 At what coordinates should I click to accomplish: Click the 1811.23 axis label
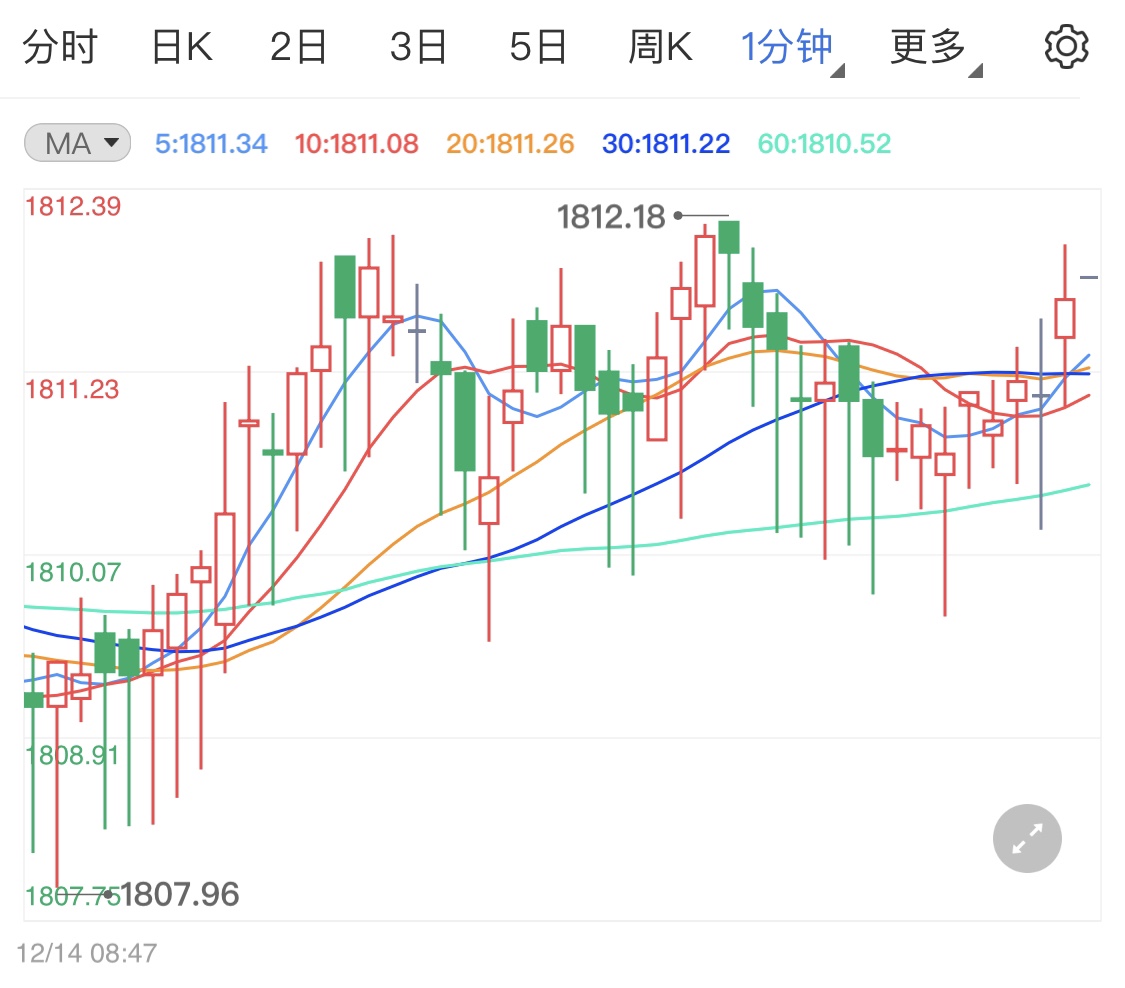pyautogui.click(x=72, y=390)
